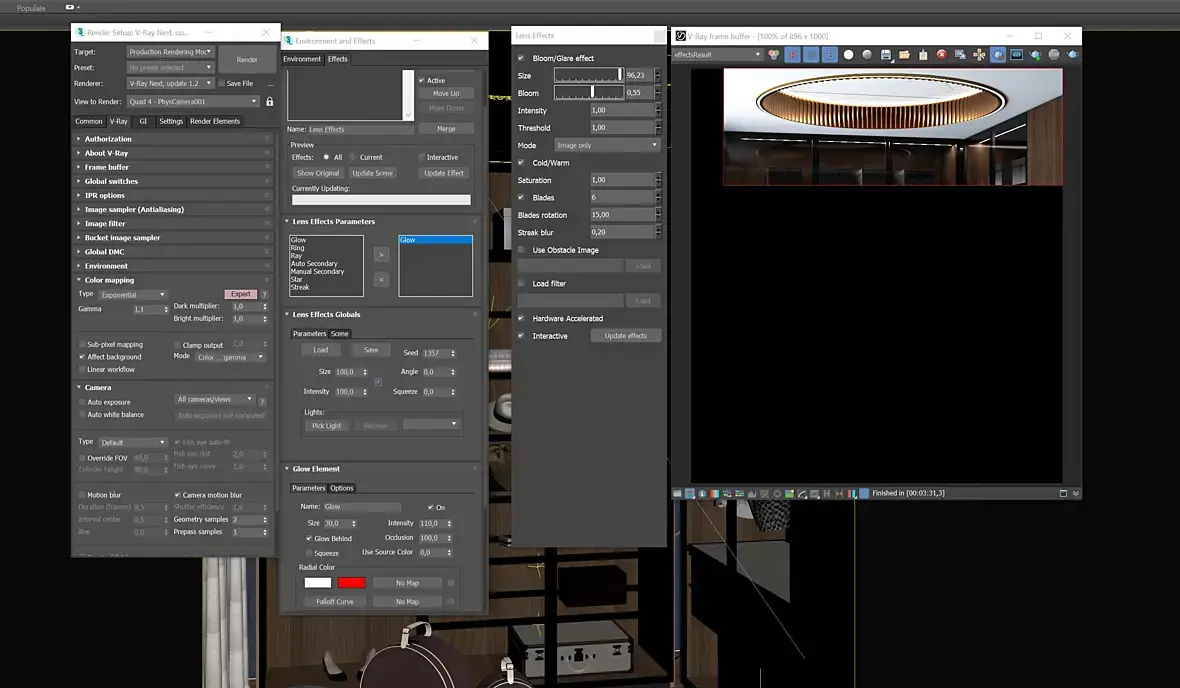This screenshot has height=688, width=1180.
Task: Uncheck Hardware Accelerated option
Action: 521,318
